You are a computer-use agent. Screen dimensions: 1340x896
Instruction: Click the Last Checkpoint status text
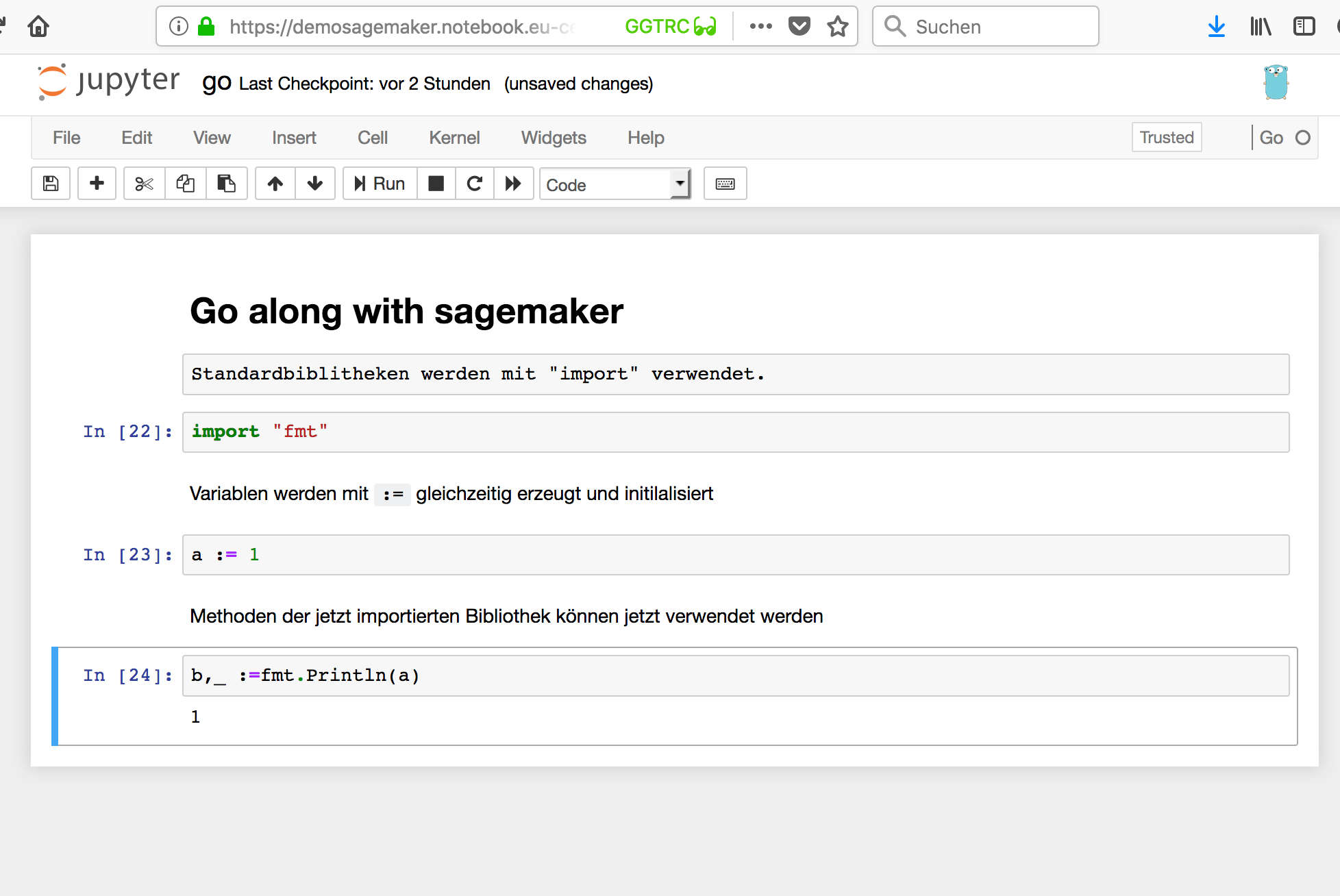tap(365, 84)
